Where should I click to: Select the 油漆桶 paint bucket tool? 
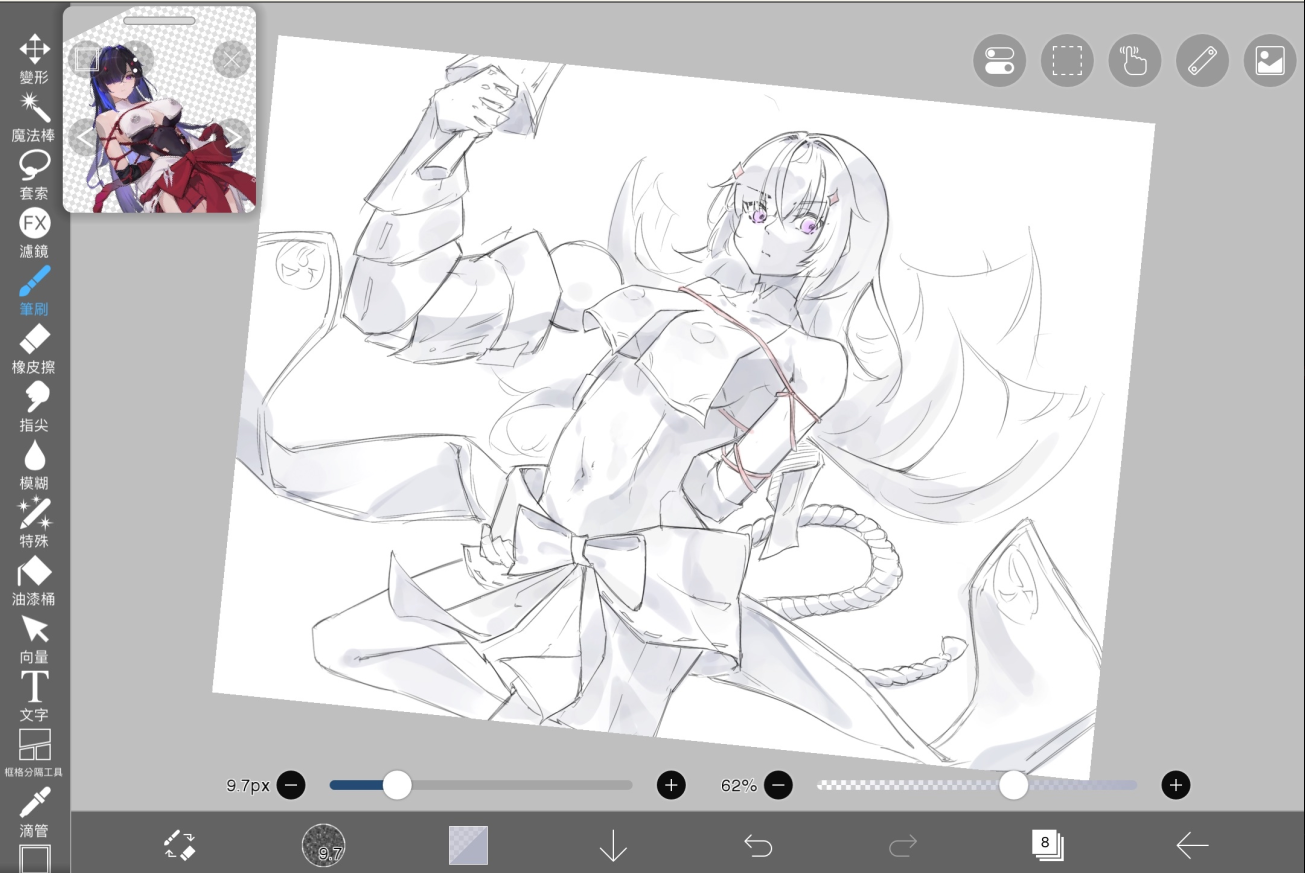click(x=34, y=581)
